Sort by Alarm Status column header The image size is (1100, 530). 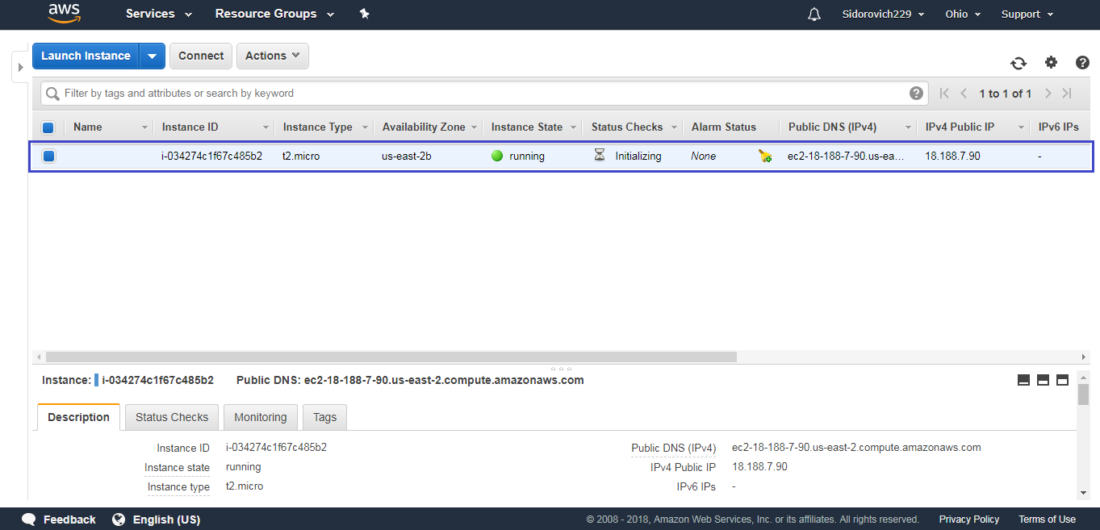724,127
